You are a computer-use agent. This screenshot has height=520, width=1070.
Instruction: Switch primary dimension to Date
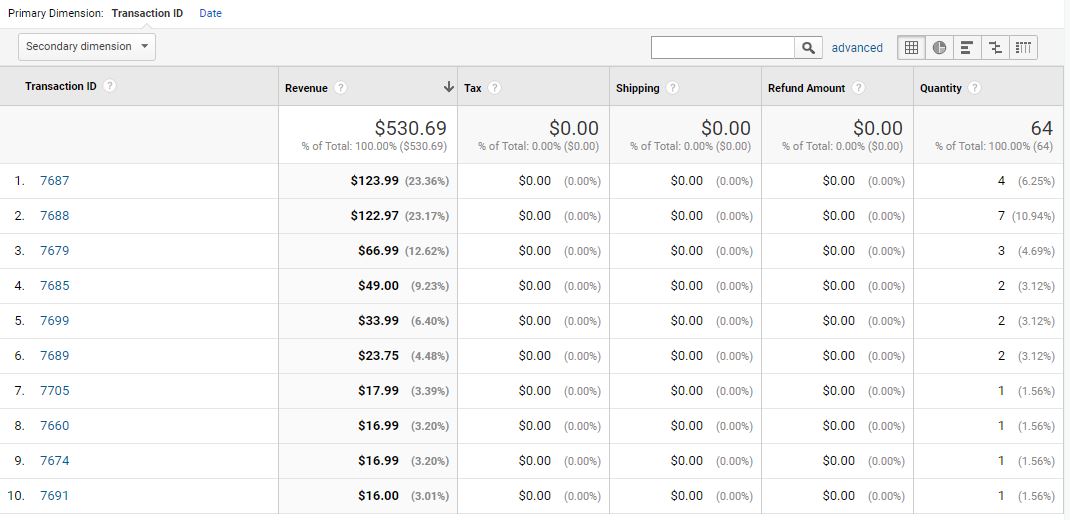click(x=210, y=13)
